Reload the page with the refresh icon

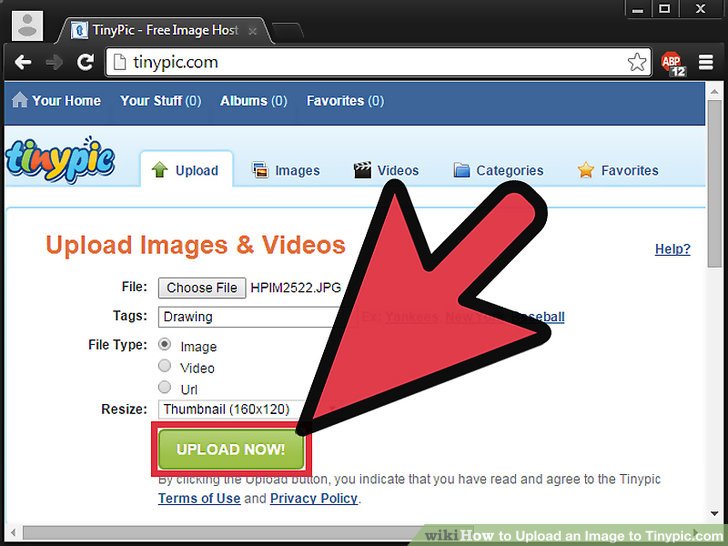pos(85,62)
